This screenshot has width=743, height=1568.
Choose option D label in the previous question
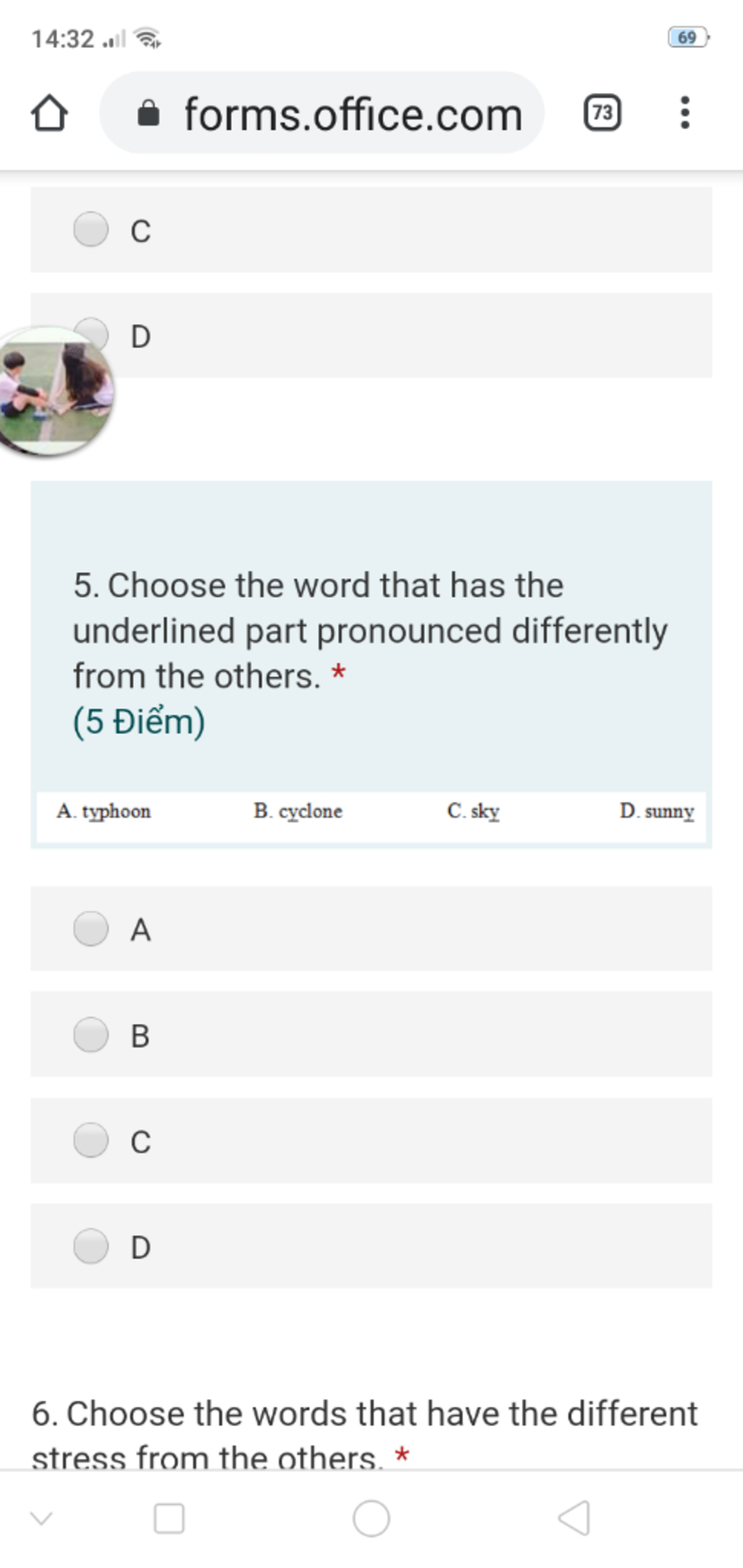141,336
